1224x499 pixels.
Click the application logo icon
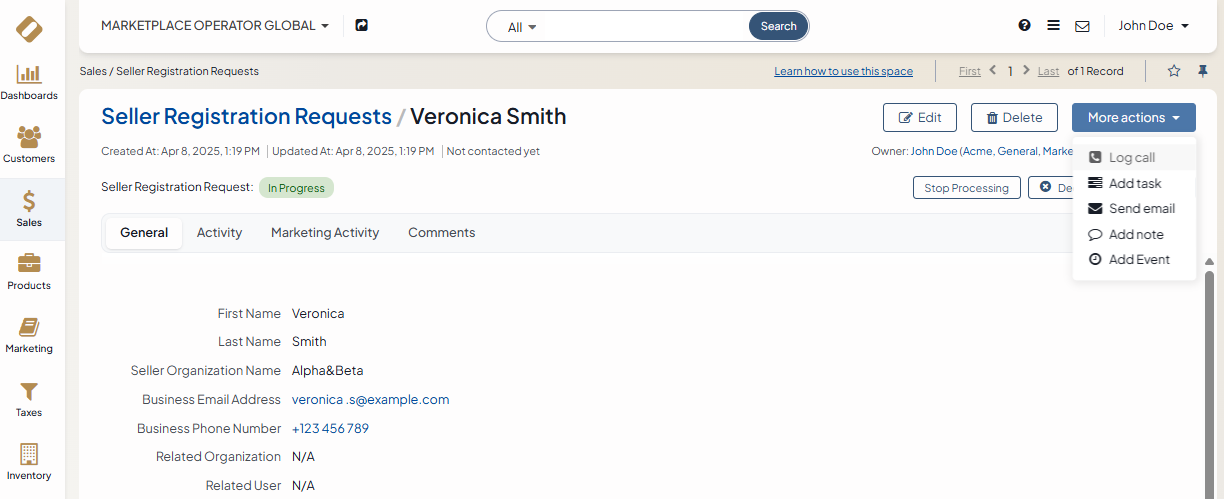point(29,29)
